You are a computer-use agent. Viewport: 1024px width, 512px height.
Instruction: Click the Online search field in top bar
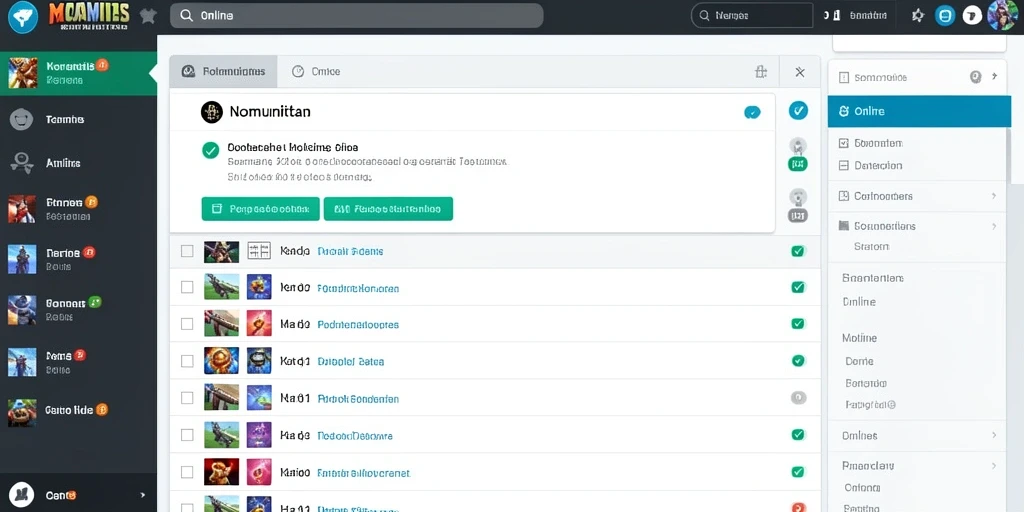[357, 16]
